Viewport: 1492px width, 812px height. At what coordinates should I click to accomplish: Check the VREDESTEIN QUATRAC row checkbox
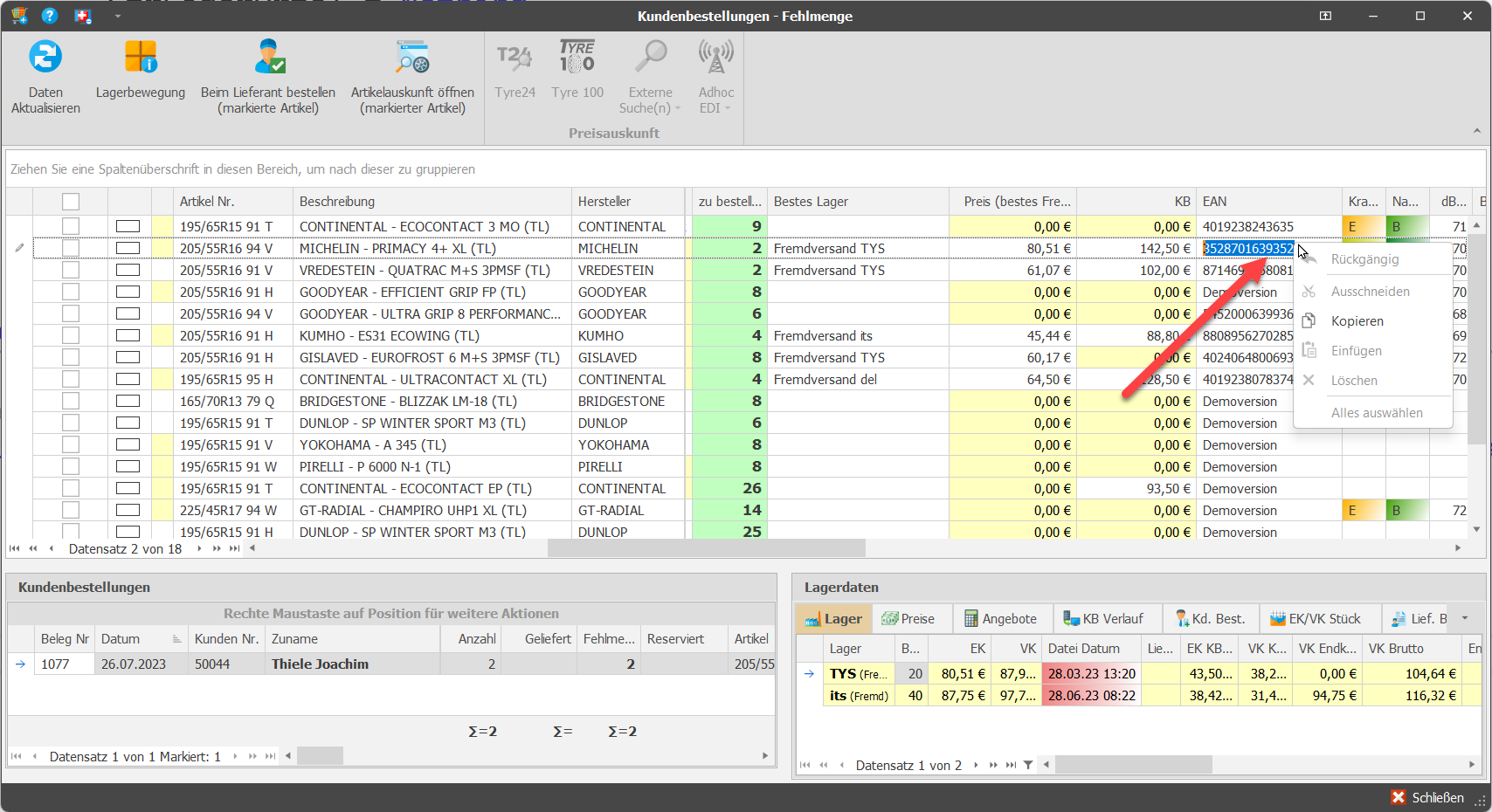coord(71,270)
